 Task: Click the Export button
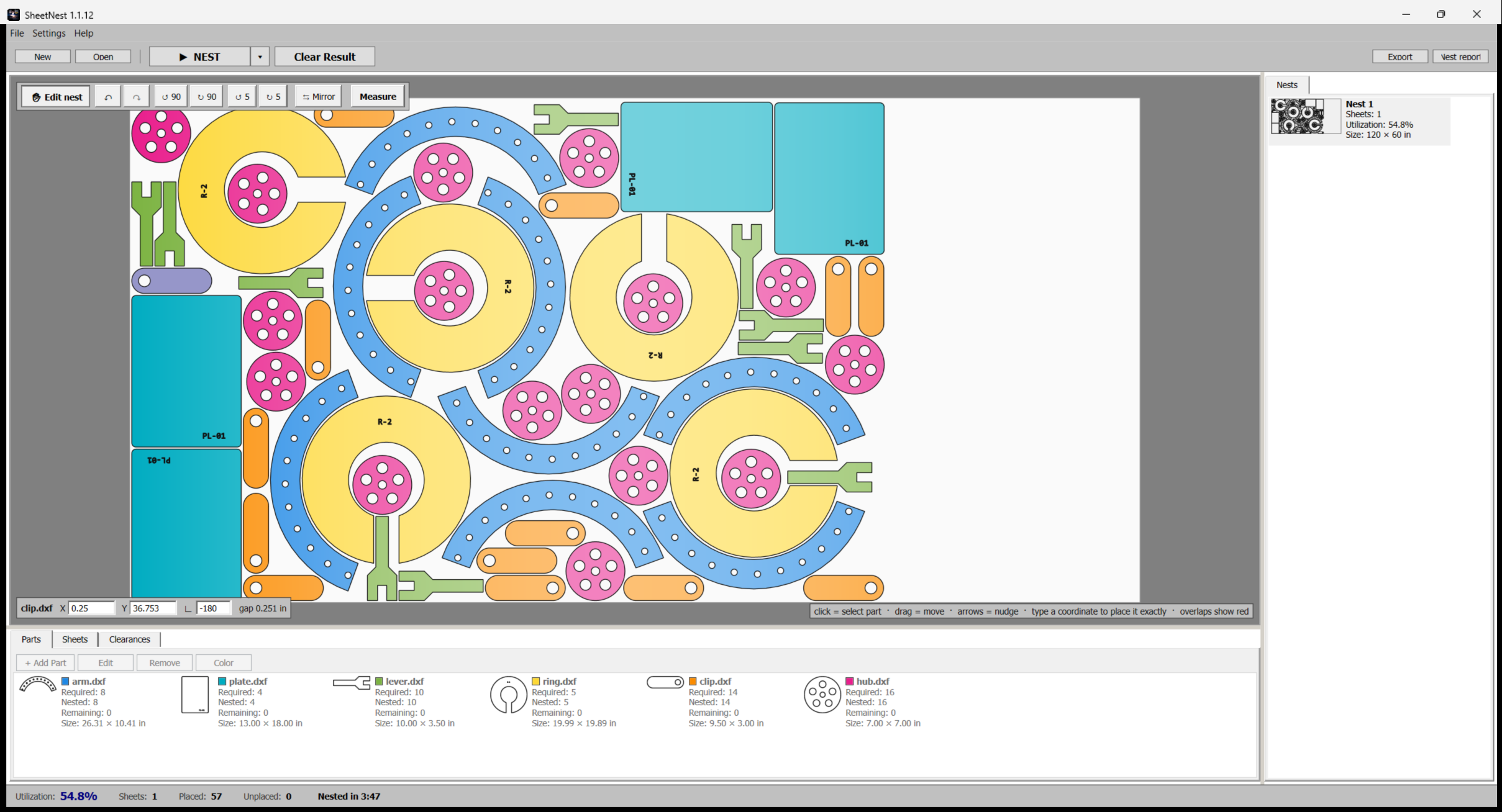click(1400, 57)
